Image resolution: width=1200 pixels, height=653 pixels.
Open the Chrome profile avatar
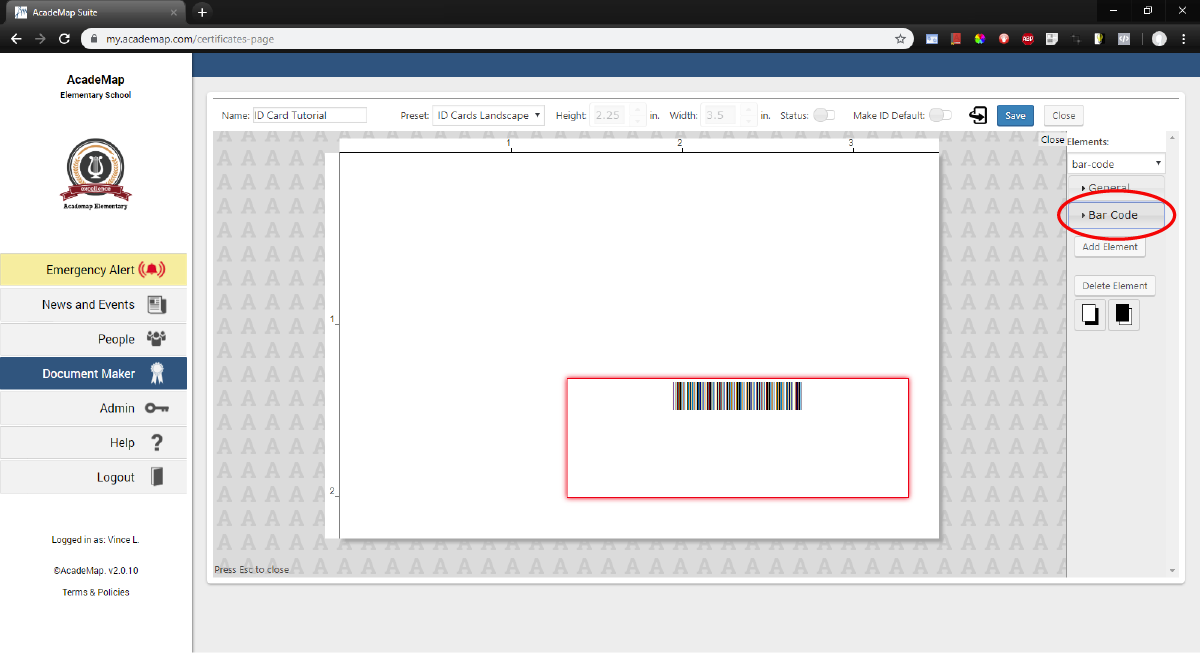tap(1159, 39)
